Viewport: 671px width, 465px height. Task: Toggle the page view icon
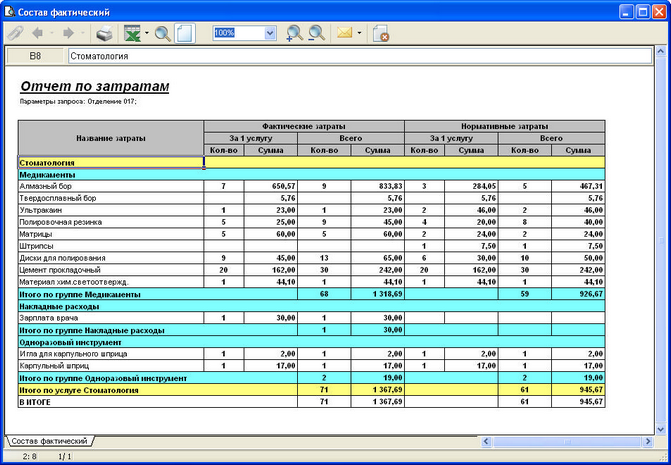click(x=185, y=33)
